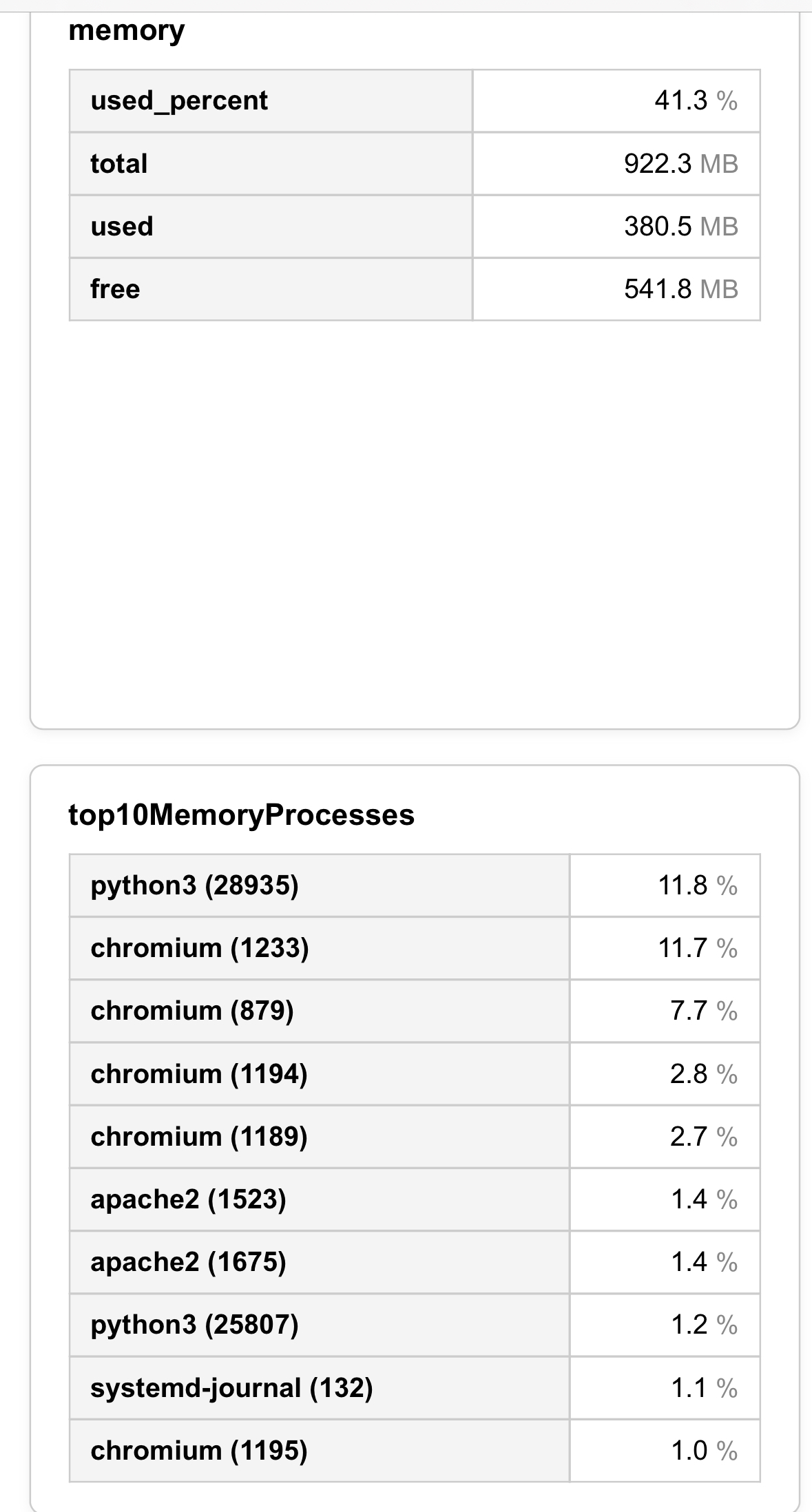Screen dimensions: 812x1512
Task: Select the python3 (28935) process row
Action: click(x=194, y=885)
